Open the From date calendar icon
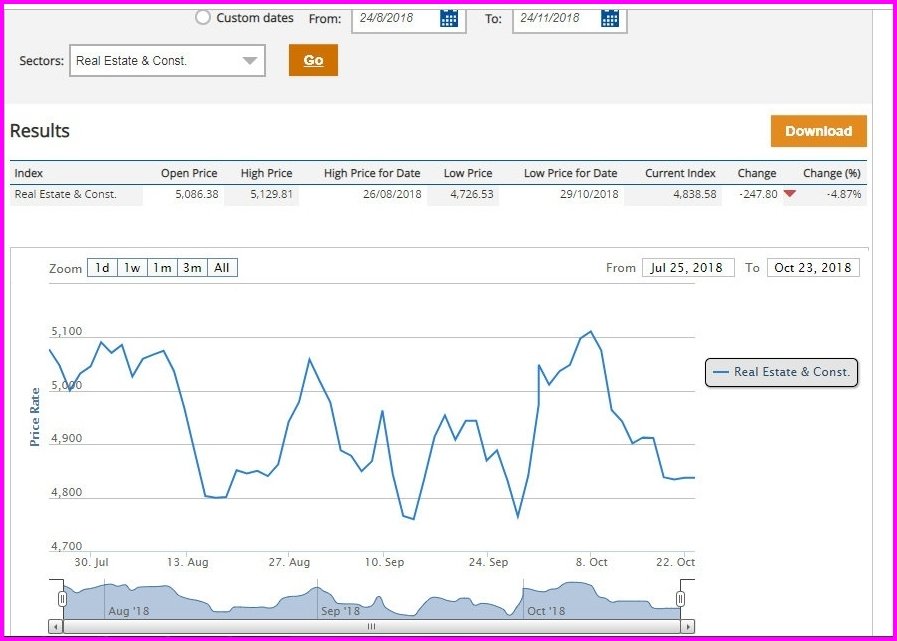Viewport: 897px width, 641px height. point(449,18)
